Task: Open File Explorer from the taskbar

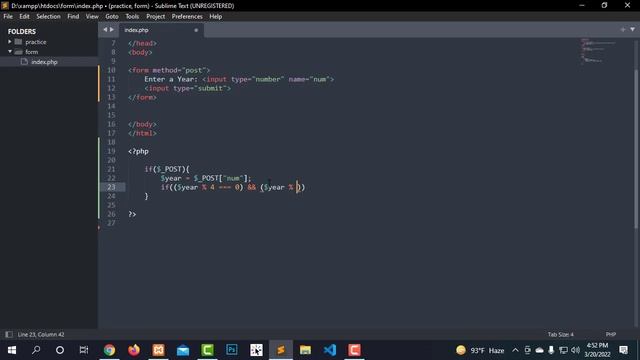Action: tap(305, 350)
